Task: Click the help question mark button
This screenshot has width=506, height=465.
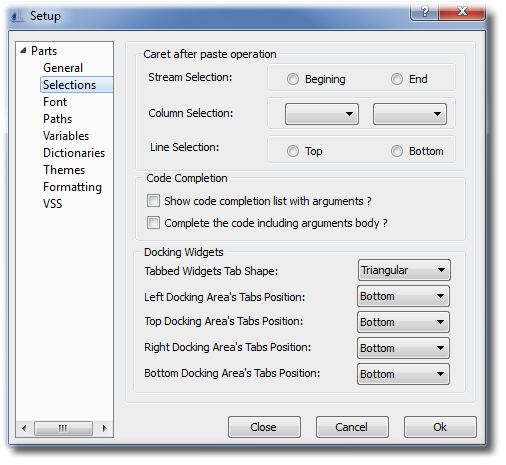Action: click(424, 12)
